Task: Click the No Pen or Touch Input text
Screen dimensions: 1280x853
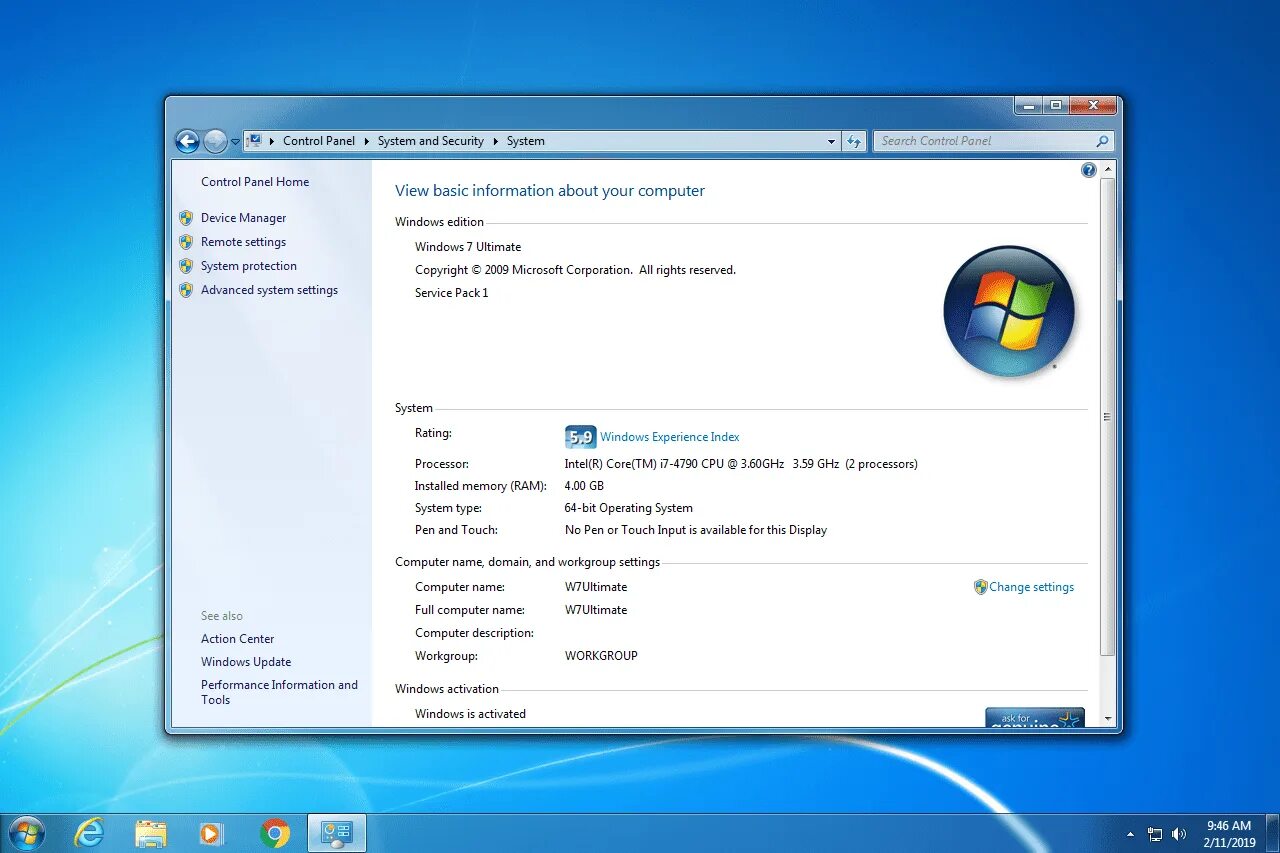Action: tap(696, 530)
